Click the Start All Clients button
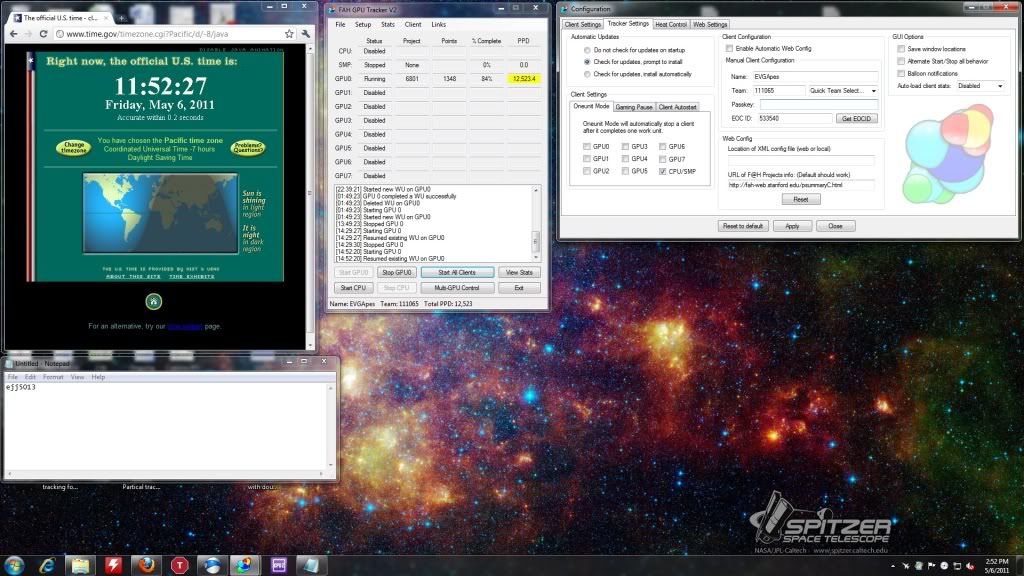The image size is (1024, 576). [457, 272]
